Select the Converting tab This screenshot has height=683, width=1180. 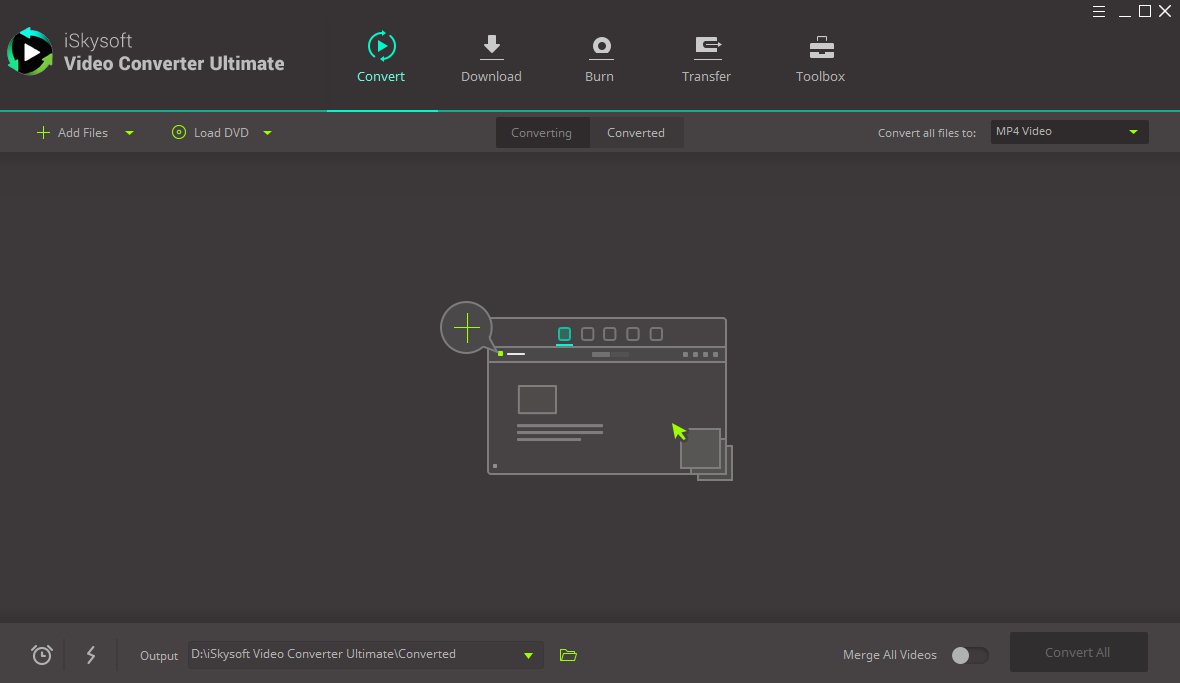pyautogui.click(x=542, y=132)
